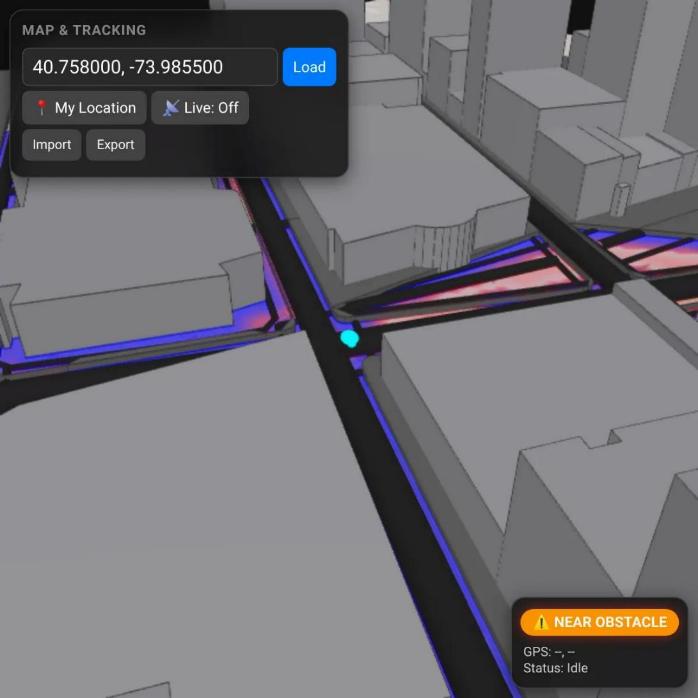This screenshot has width=698, height=698.
Task: Select the cyan position marker on the map
Action: 349,339
